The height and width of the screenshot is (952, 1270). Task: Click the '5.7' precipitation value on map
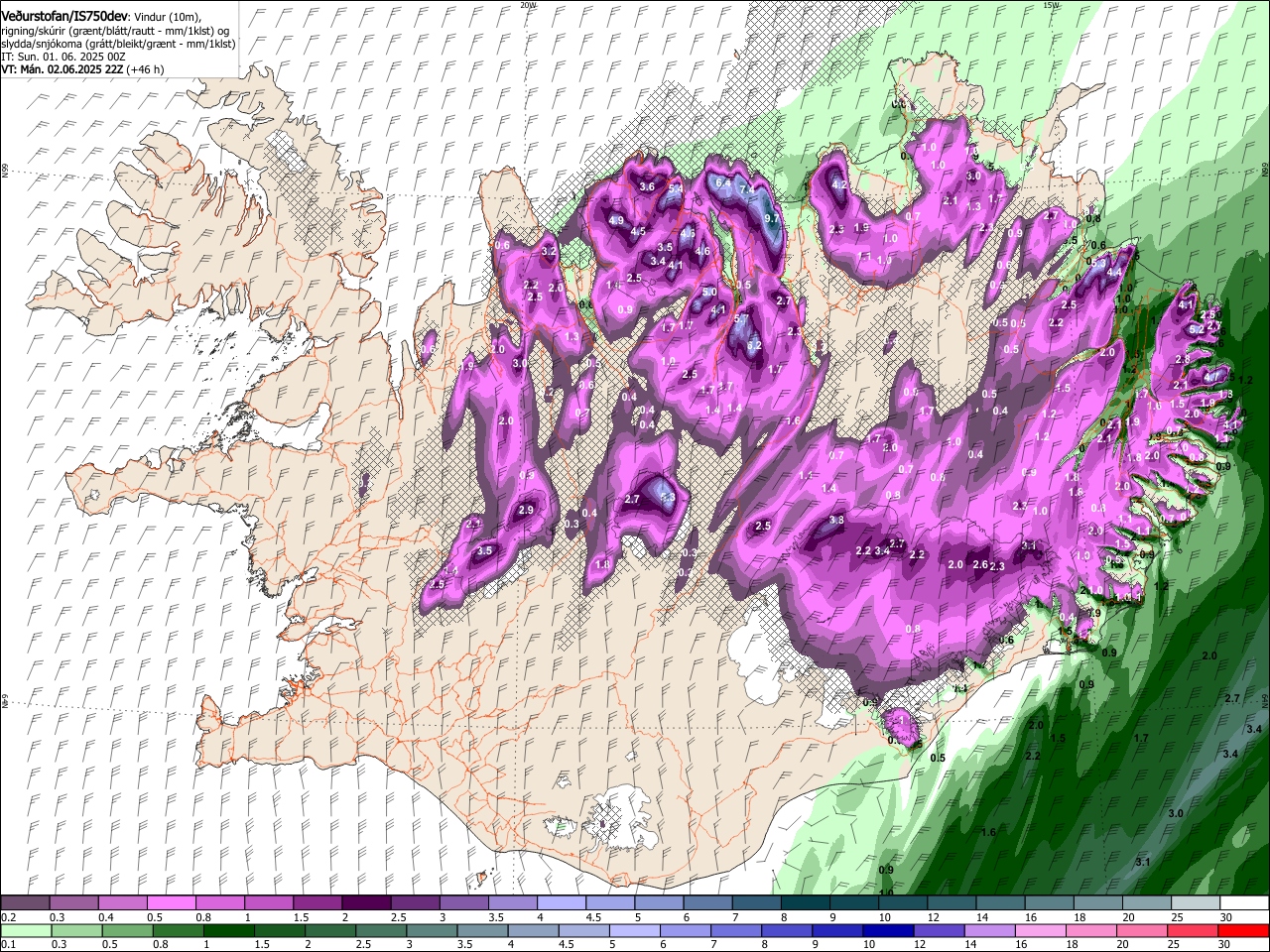(739, 319)
